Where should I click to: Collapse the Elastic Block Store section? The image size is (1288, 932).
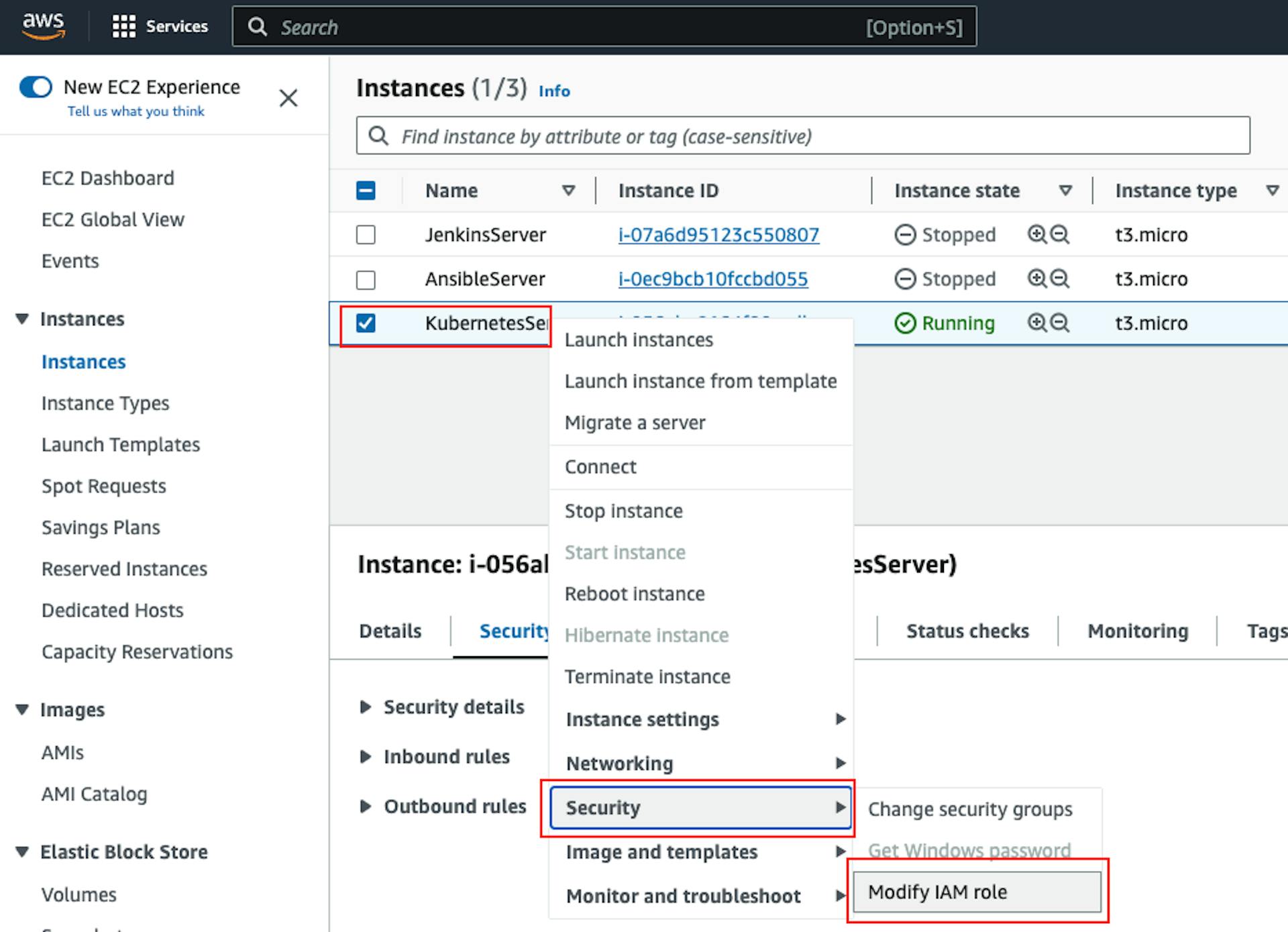[22, 851]
